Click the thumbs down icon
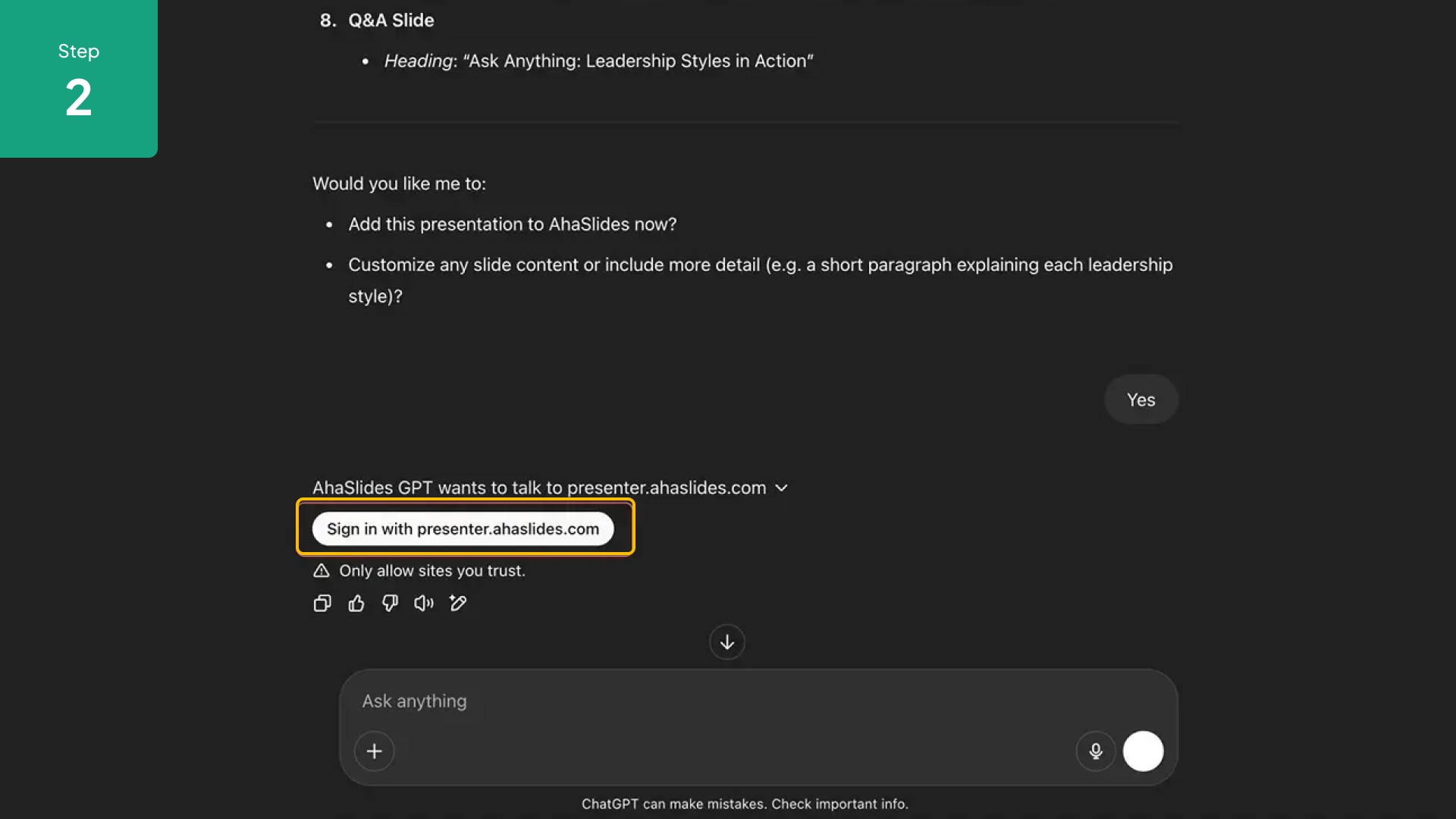 tap(390, 603)
